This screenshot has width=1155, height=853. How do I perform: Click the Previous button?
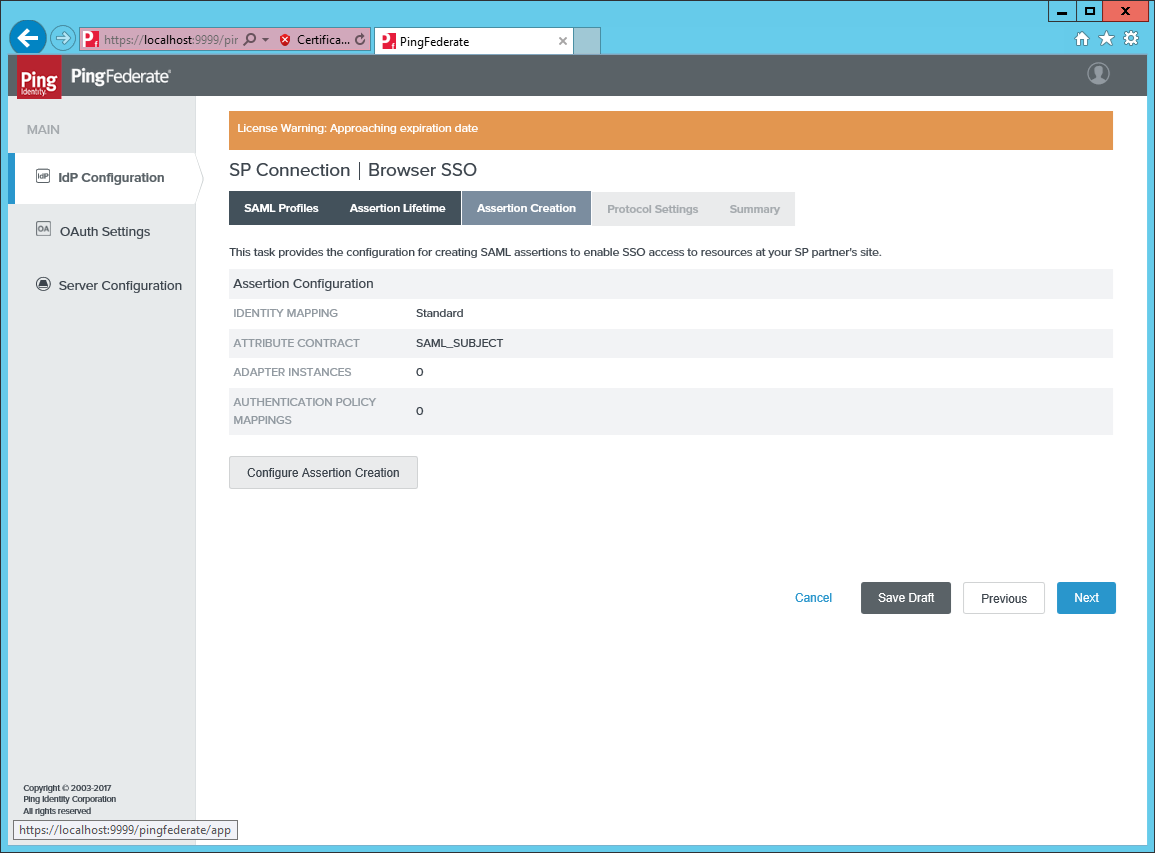tap(1004, 598)
